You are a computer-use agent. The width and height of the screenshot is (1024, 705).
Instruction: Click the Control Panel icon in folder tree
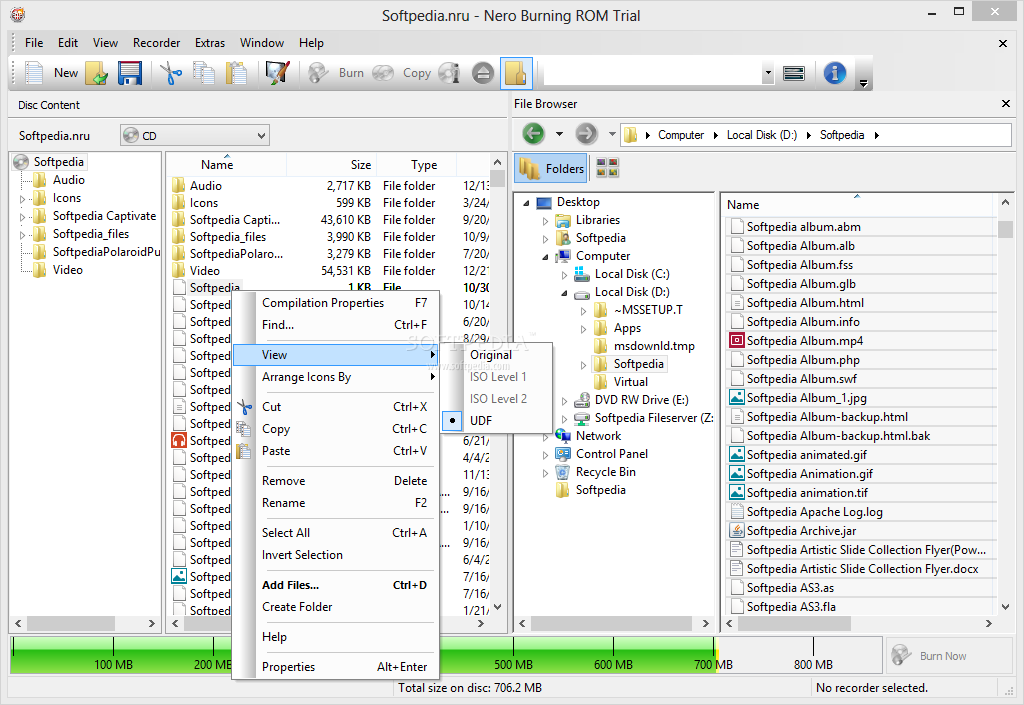[562, 454]
